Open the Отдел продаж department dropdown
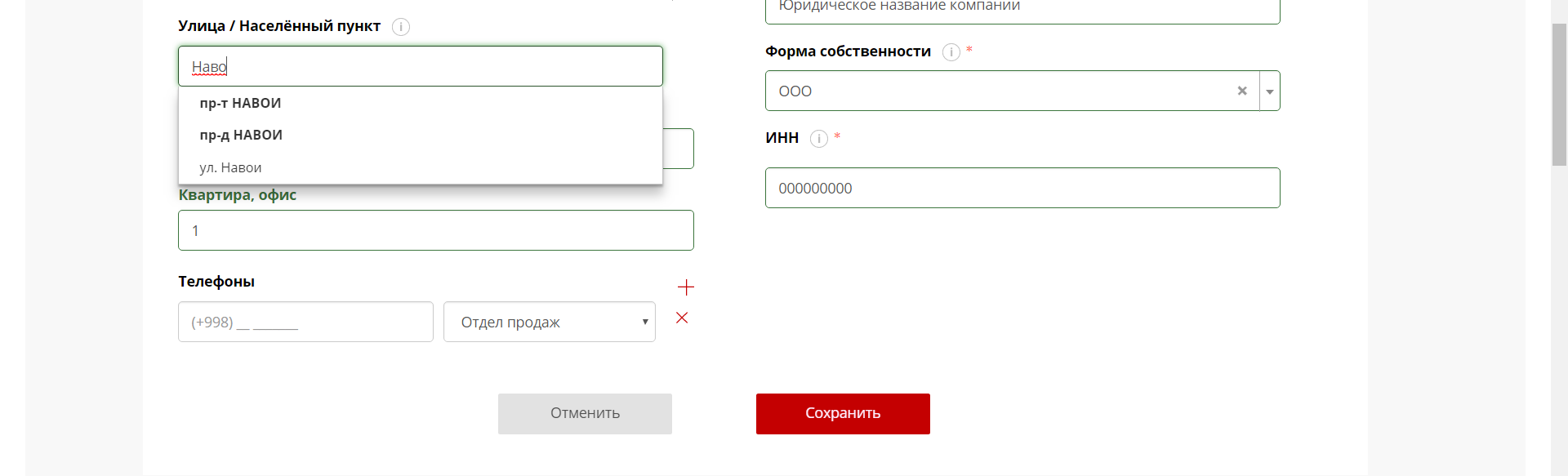The width and height of the screenshot is (1568, 476). 549,322
